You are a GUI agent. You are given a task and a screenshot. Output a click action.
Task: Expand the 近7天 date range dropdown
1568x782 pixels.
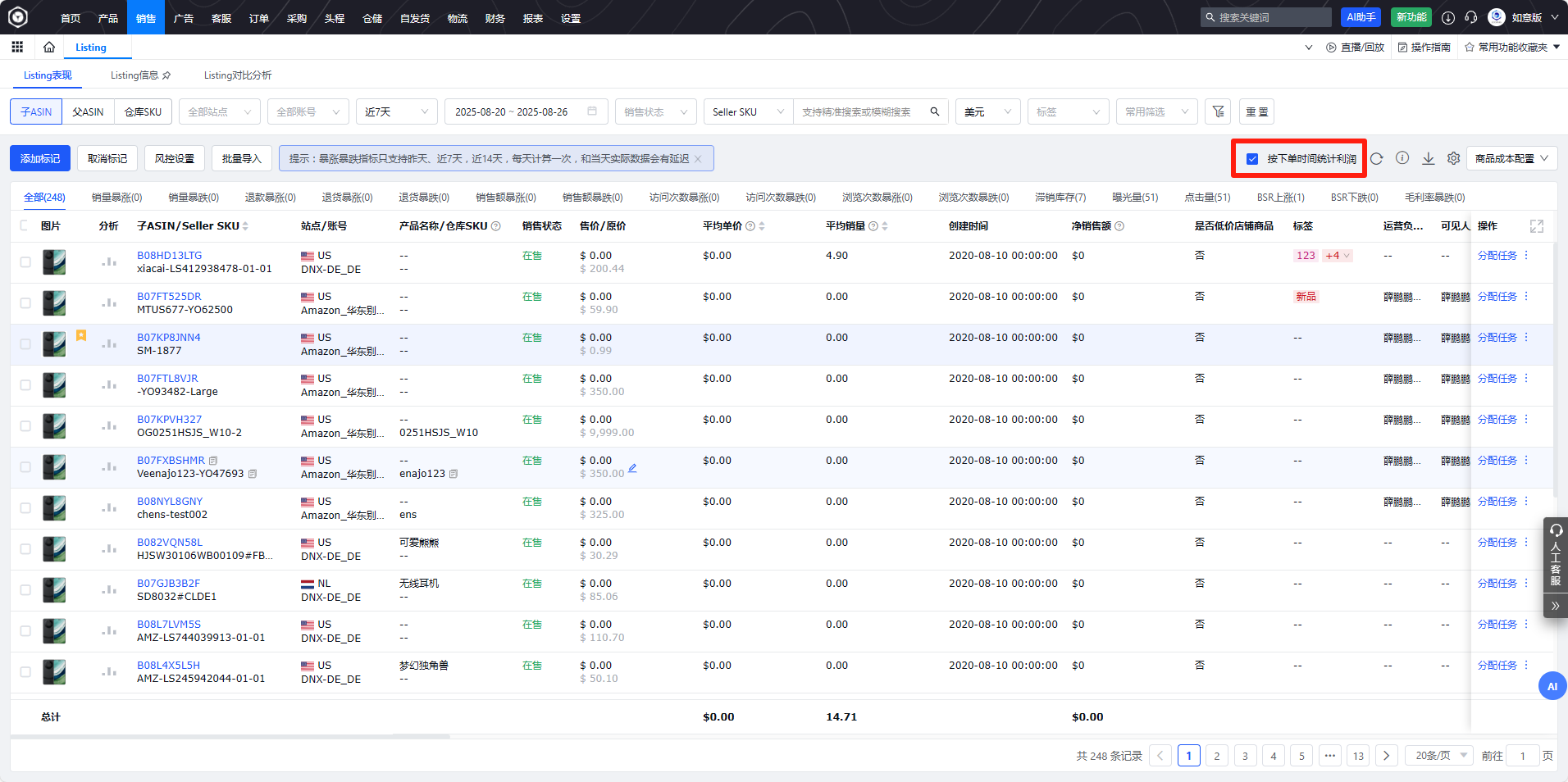coord(397,112)
